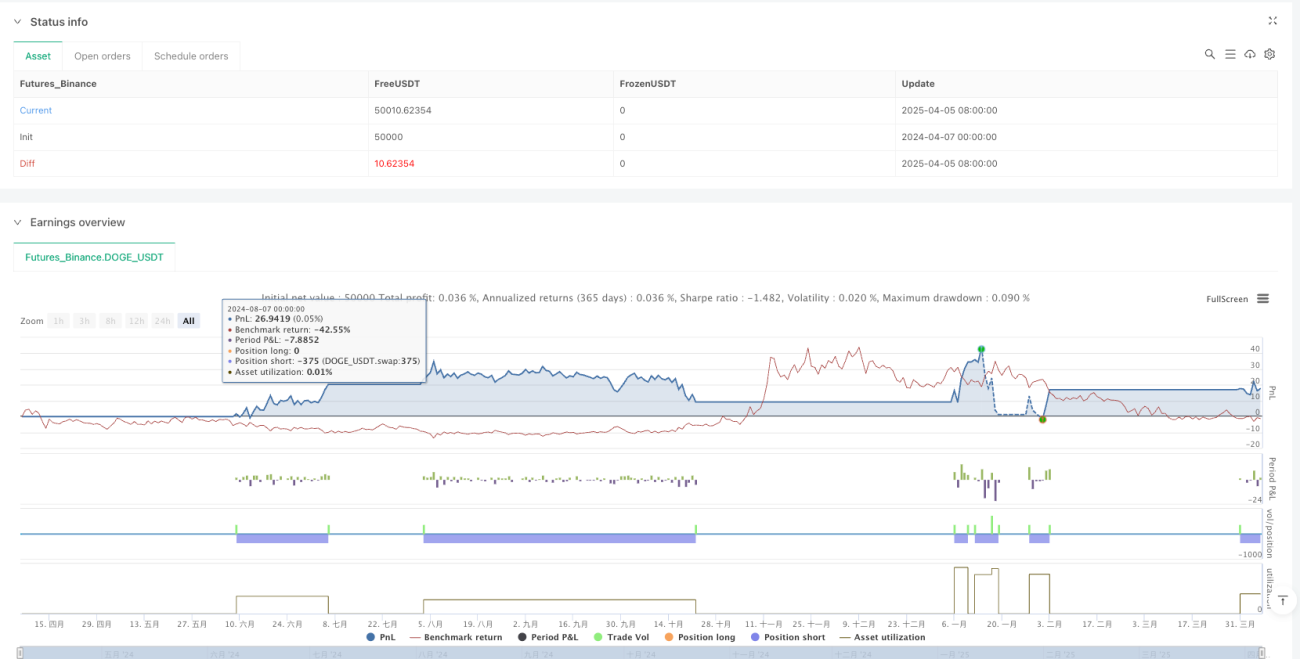Image resolution: width=1300 pixels, height=659 pixels.
Task: Toggle the Benchmark return legend series
Action: (456, 637)
